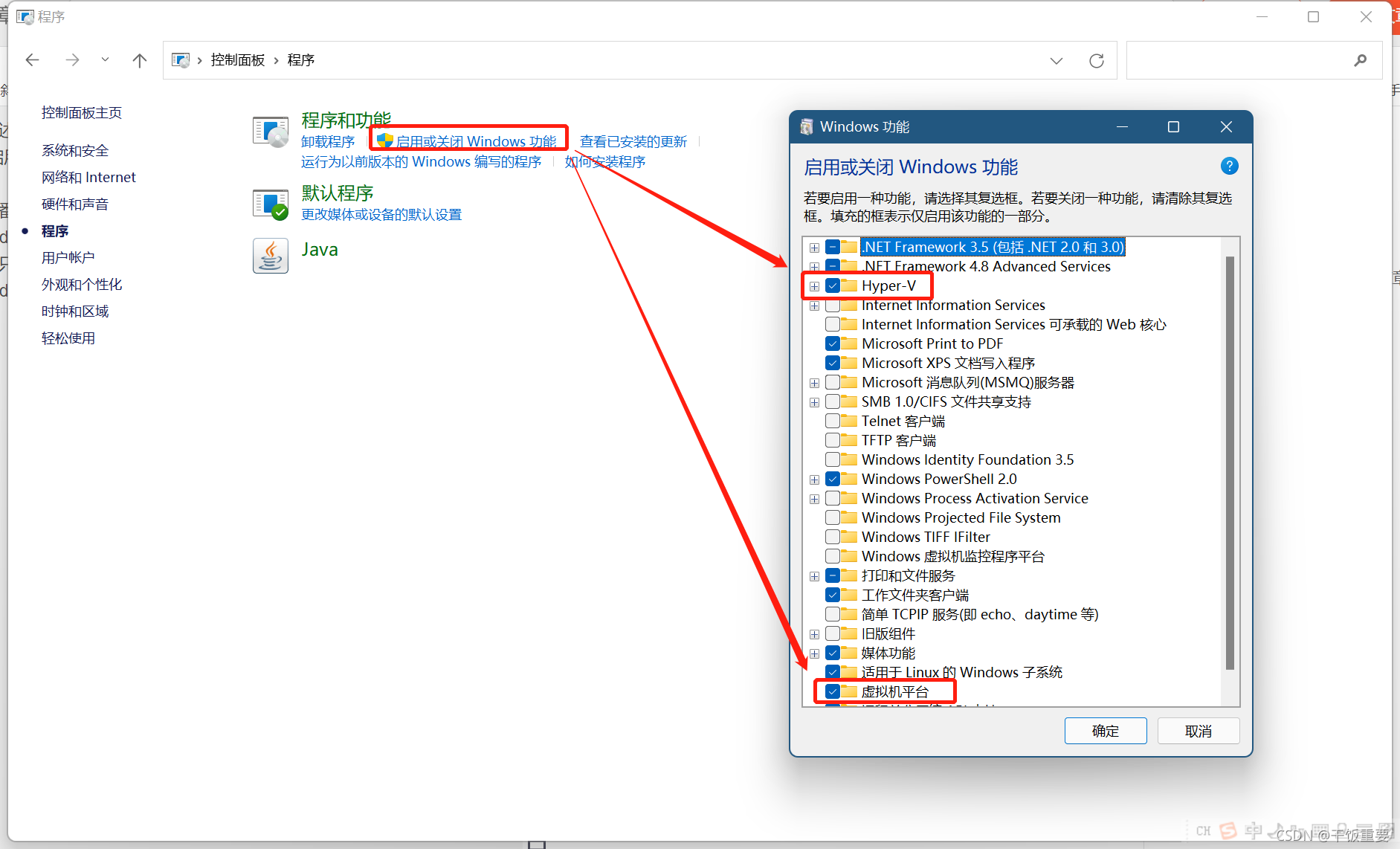Go back with the left arrow button
This screenshot has width=1400, height=849.
[x=32, y=60]
